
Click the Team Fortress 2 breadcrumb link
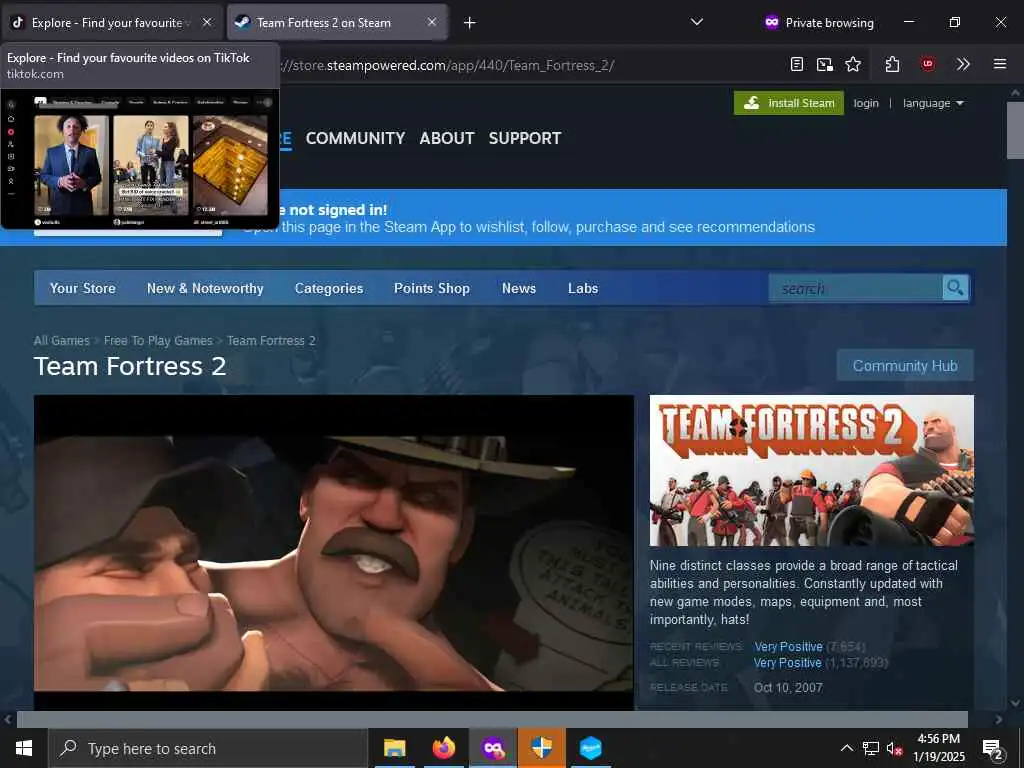tap(271, 340)
